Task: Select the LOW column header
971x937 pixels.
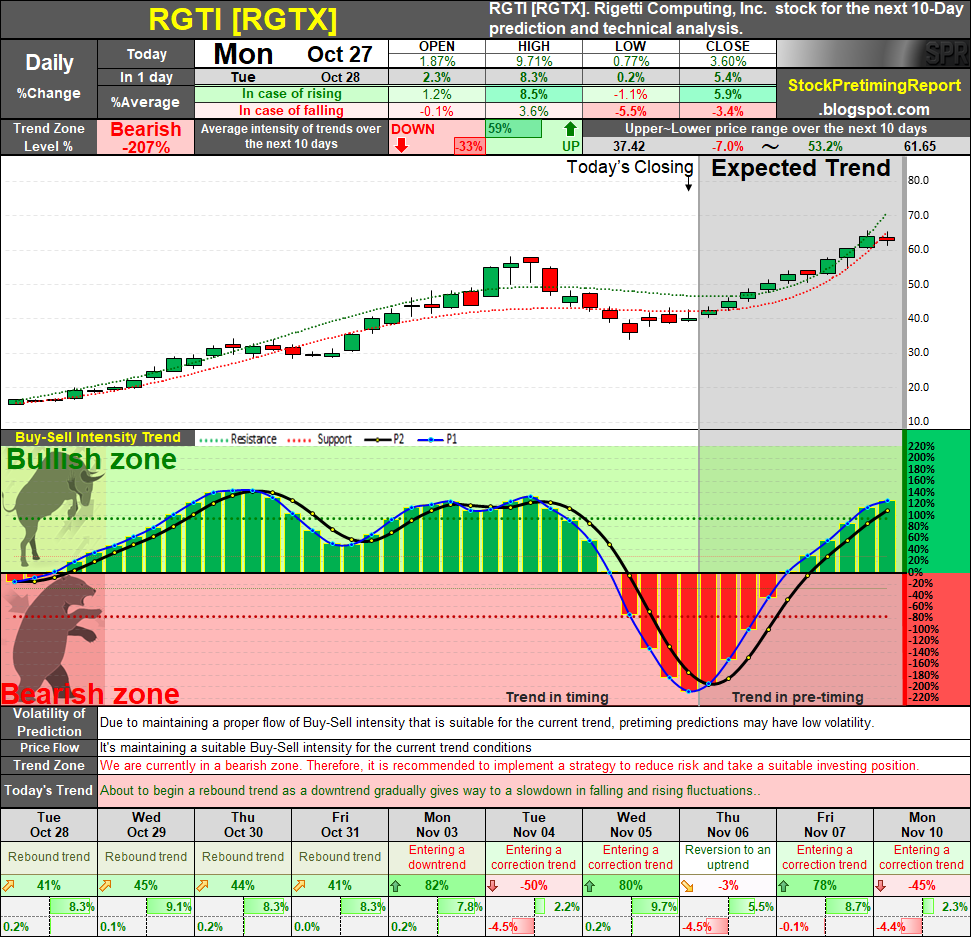Action: pos(630,46)
